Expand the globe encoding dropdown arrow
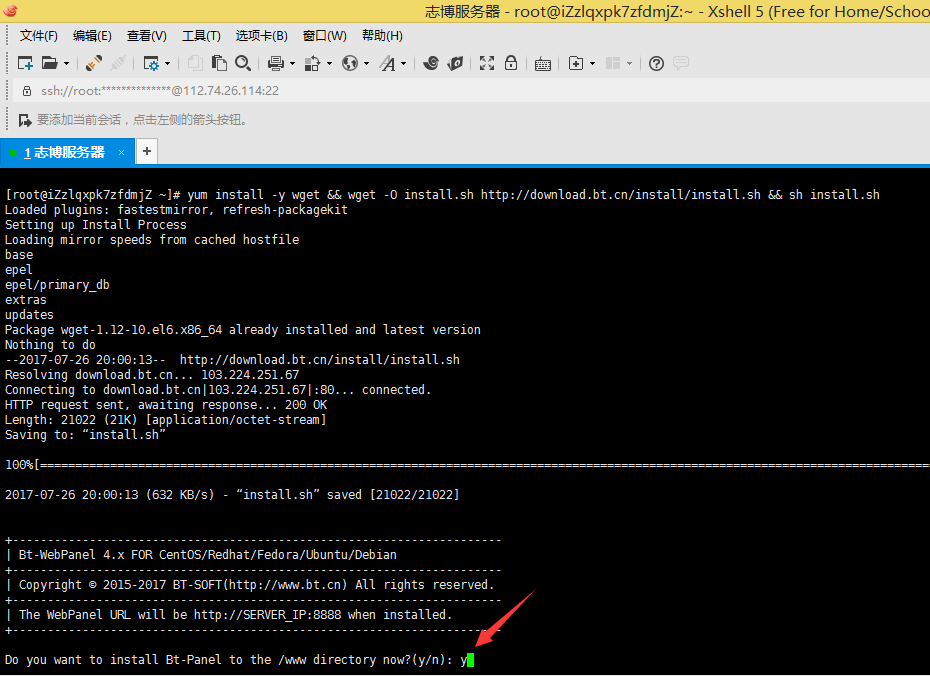This screenshot has width=930, height=676. pos(366,64)
